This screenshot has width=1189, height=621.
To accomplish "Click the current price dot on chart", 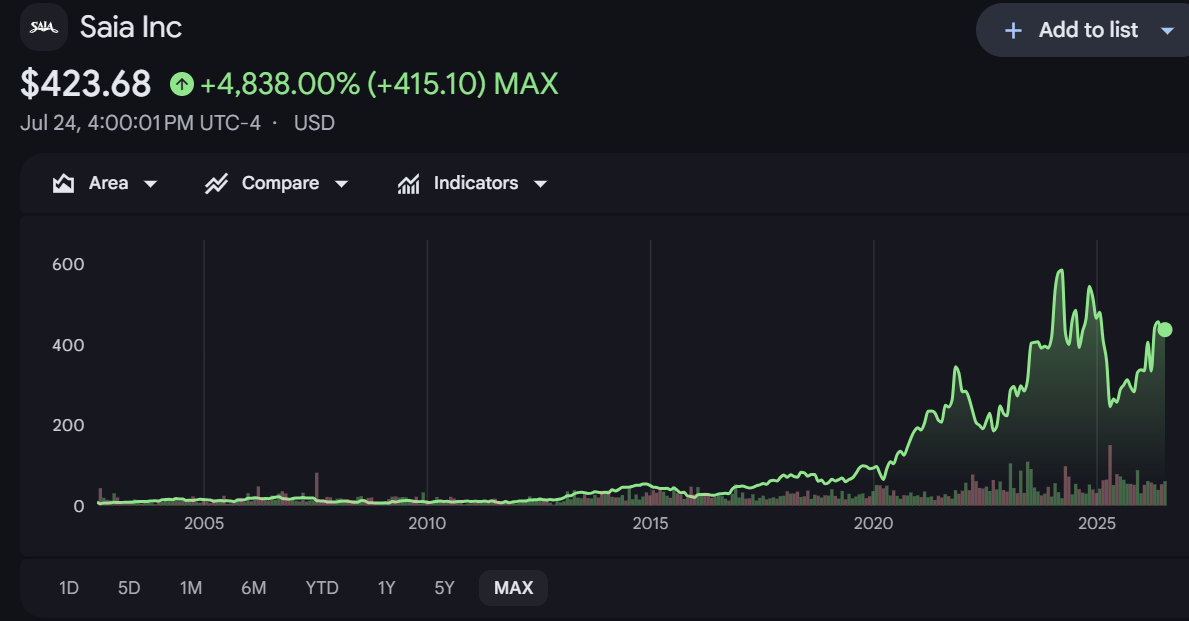I will tap(1165, 329).
